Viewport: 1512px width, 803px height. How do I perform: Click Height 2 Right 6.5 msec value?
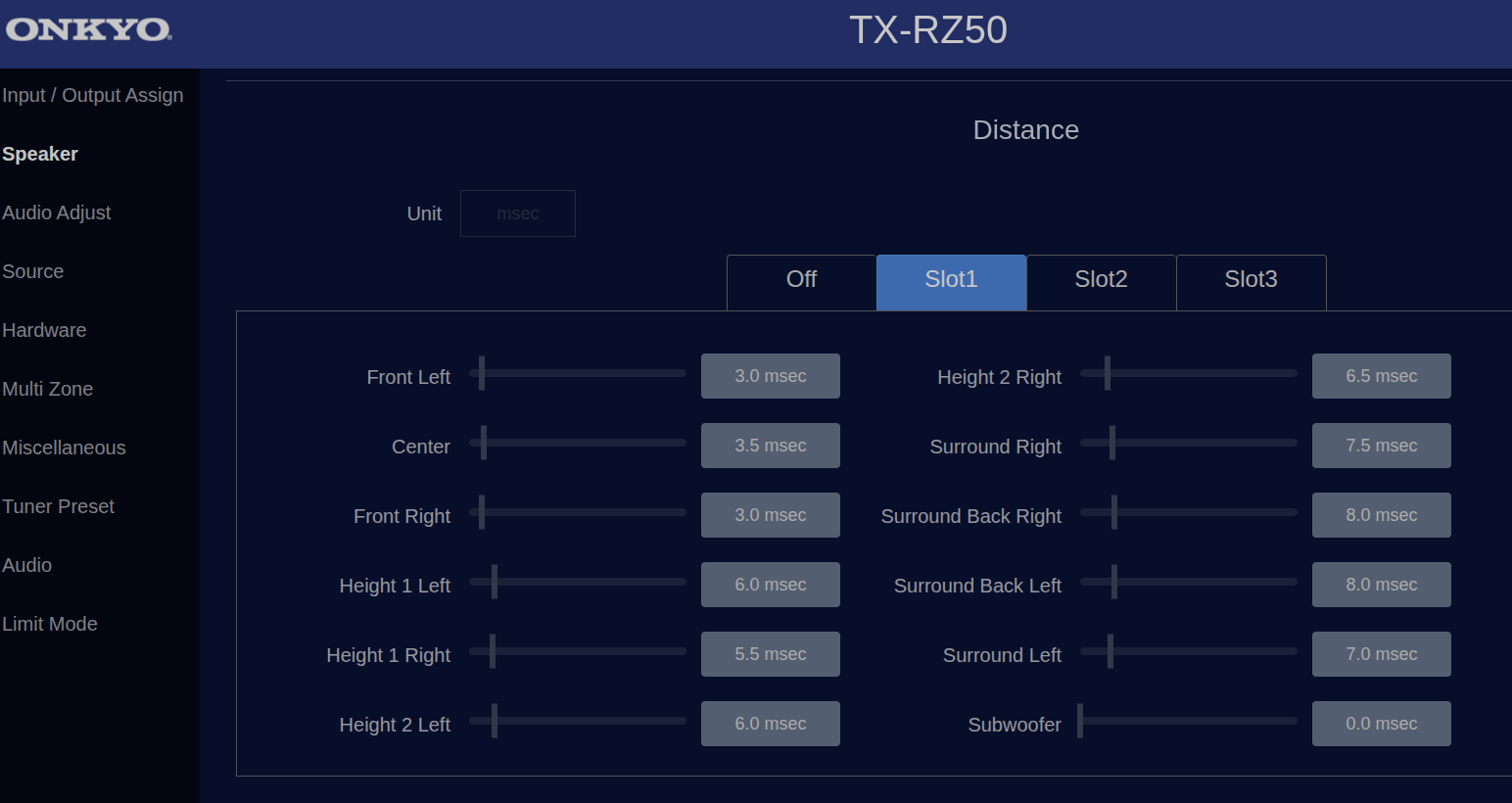tap(1381, 376)
